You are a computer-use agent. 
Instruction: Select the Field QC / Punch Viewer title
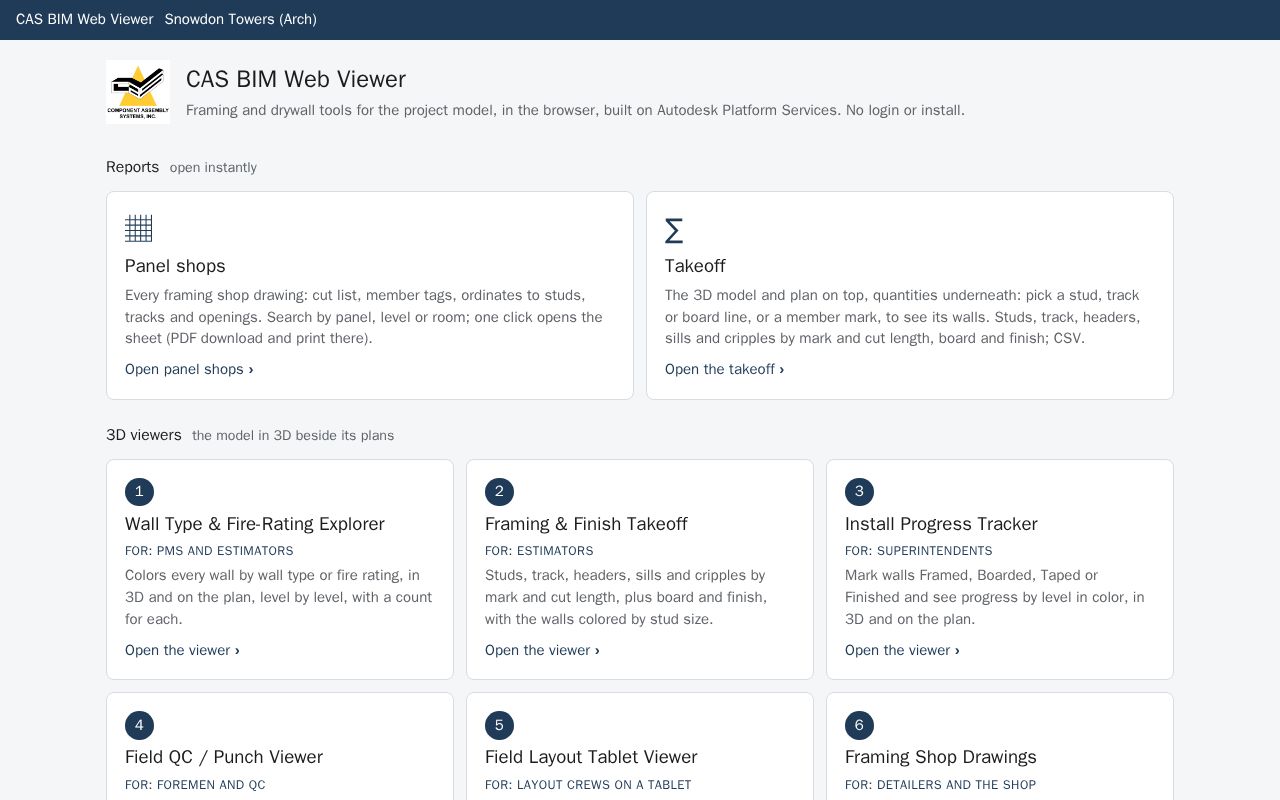223,757
